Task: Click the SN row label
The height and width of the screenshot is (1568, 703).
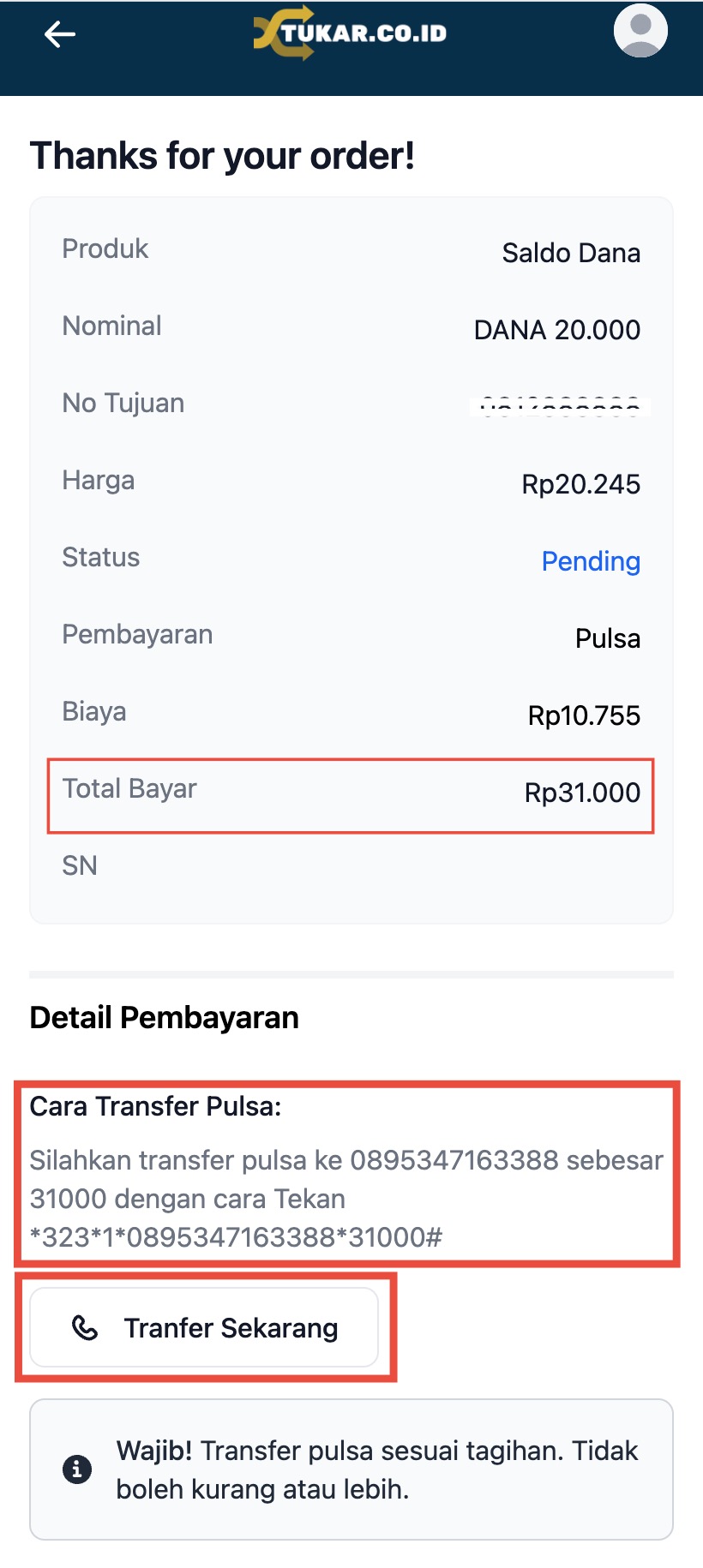Action: coord(80,865)
